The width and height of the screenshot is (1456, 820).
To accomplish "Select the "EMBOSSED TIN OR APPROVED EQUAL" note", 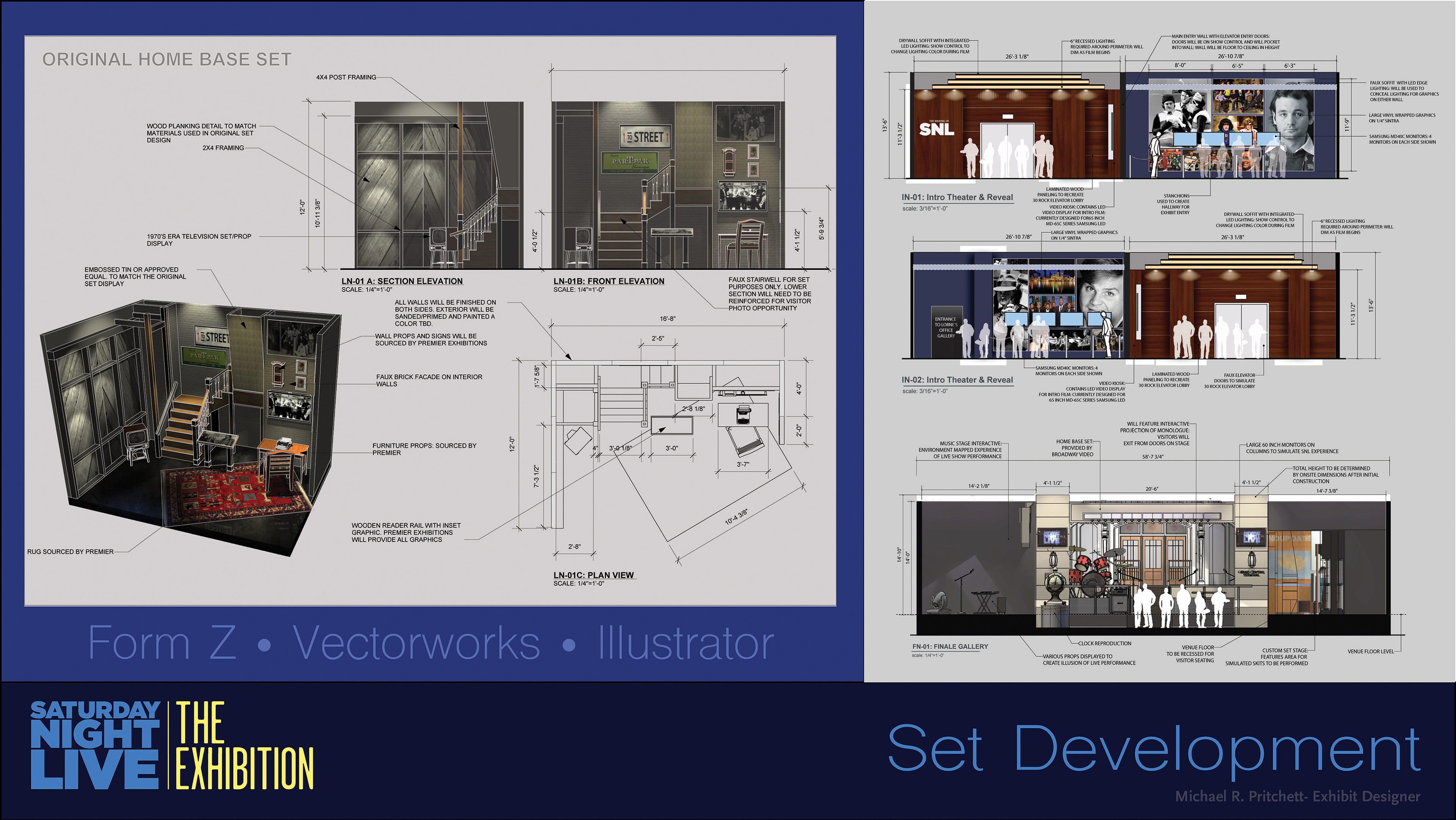I will coord(135,276).
